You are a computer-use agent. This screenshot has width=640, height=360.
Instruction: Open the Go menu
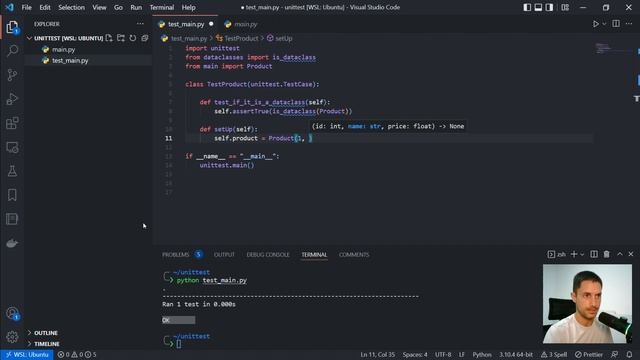point(118,7)
